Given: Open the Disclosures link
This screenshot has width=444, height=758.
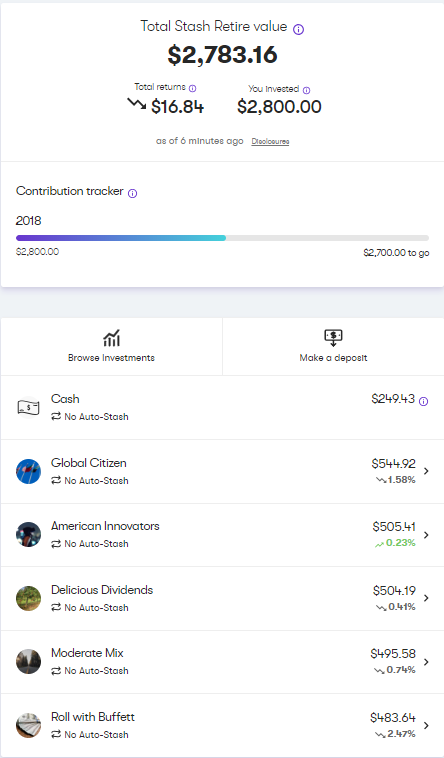Looking at the screenshot, I should coord(270,142).
